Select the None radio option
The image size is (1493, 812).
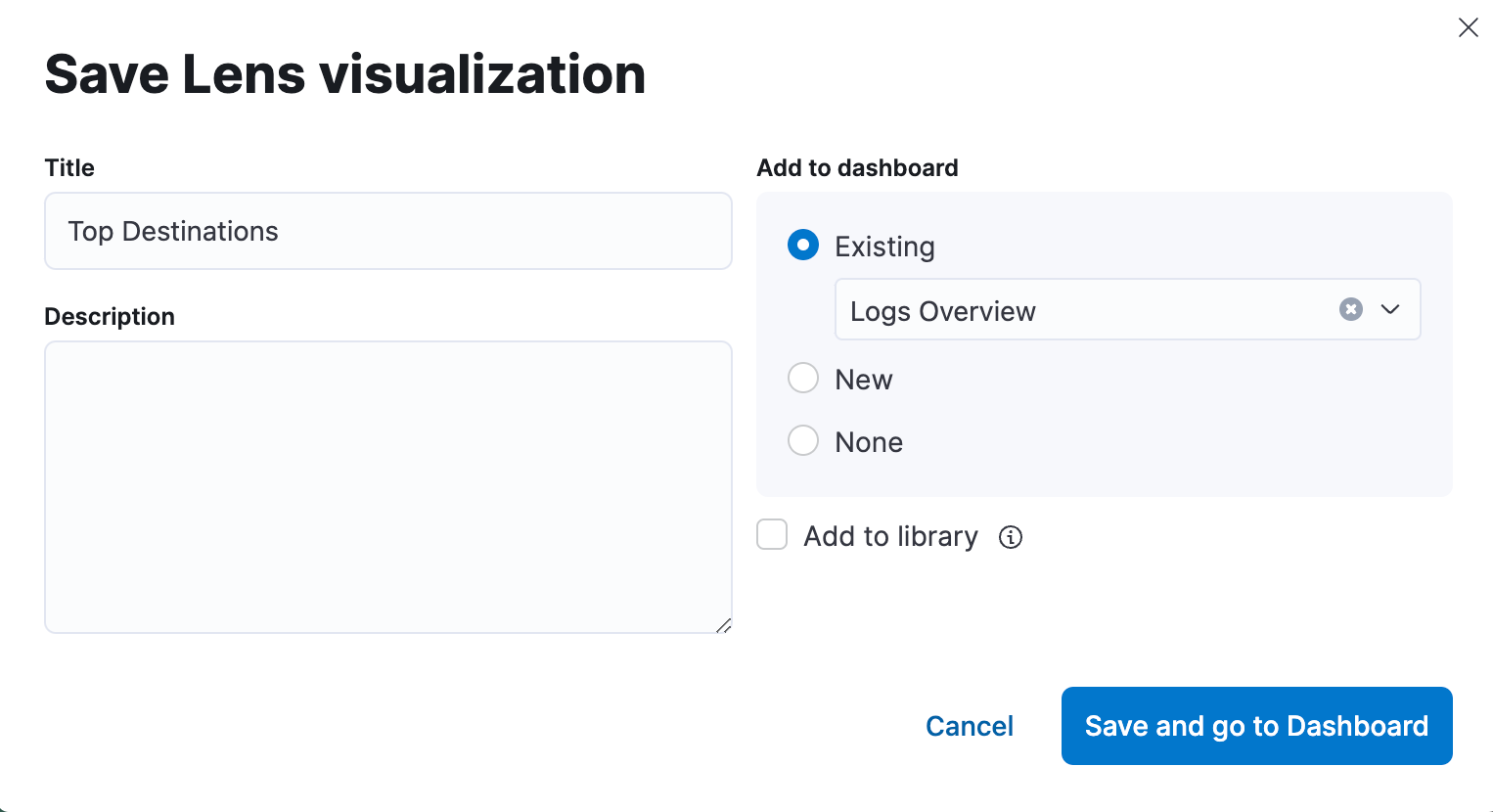803,441
